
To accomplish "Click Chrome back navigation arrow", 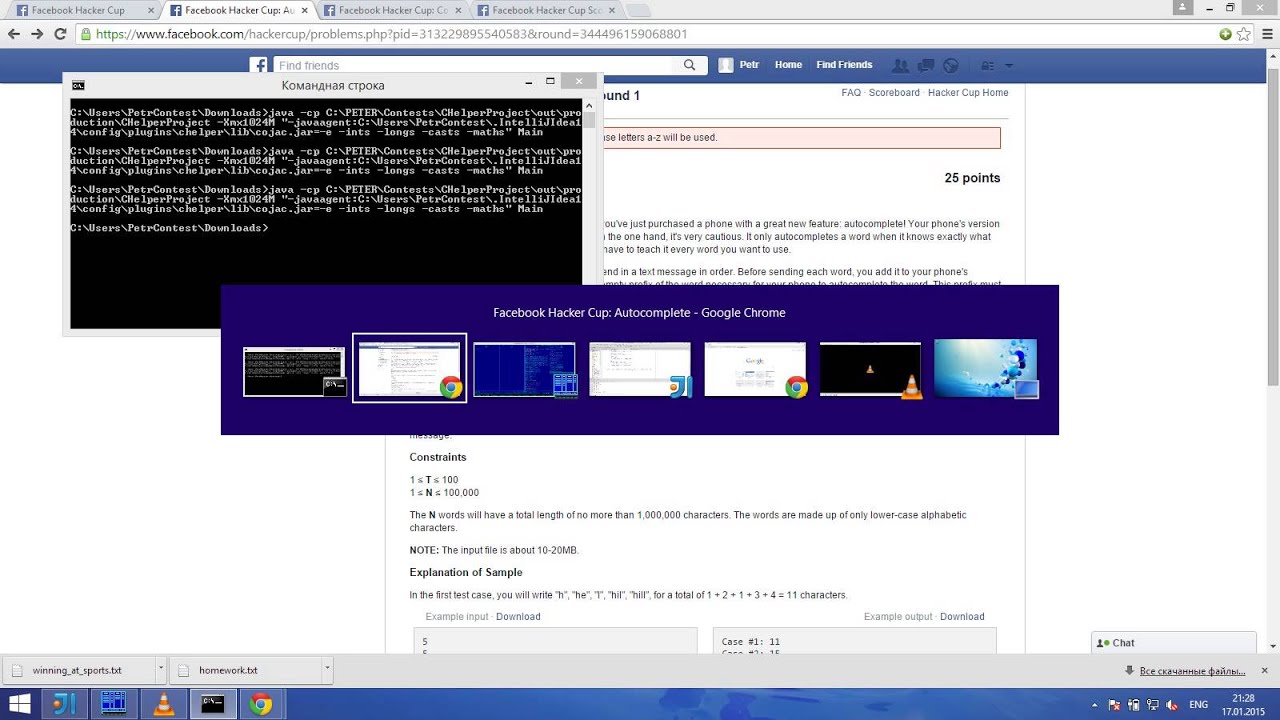I will pos(14,34).
